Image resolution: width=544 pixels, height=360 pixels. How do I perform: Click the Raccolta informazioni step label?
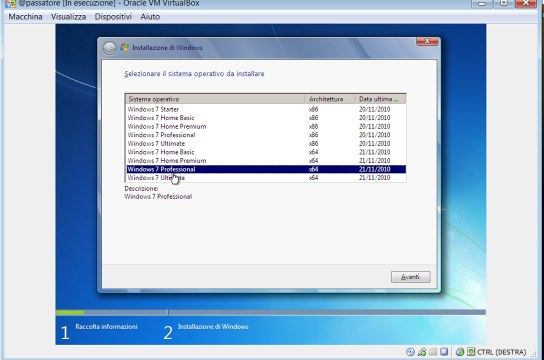(107, 327)
